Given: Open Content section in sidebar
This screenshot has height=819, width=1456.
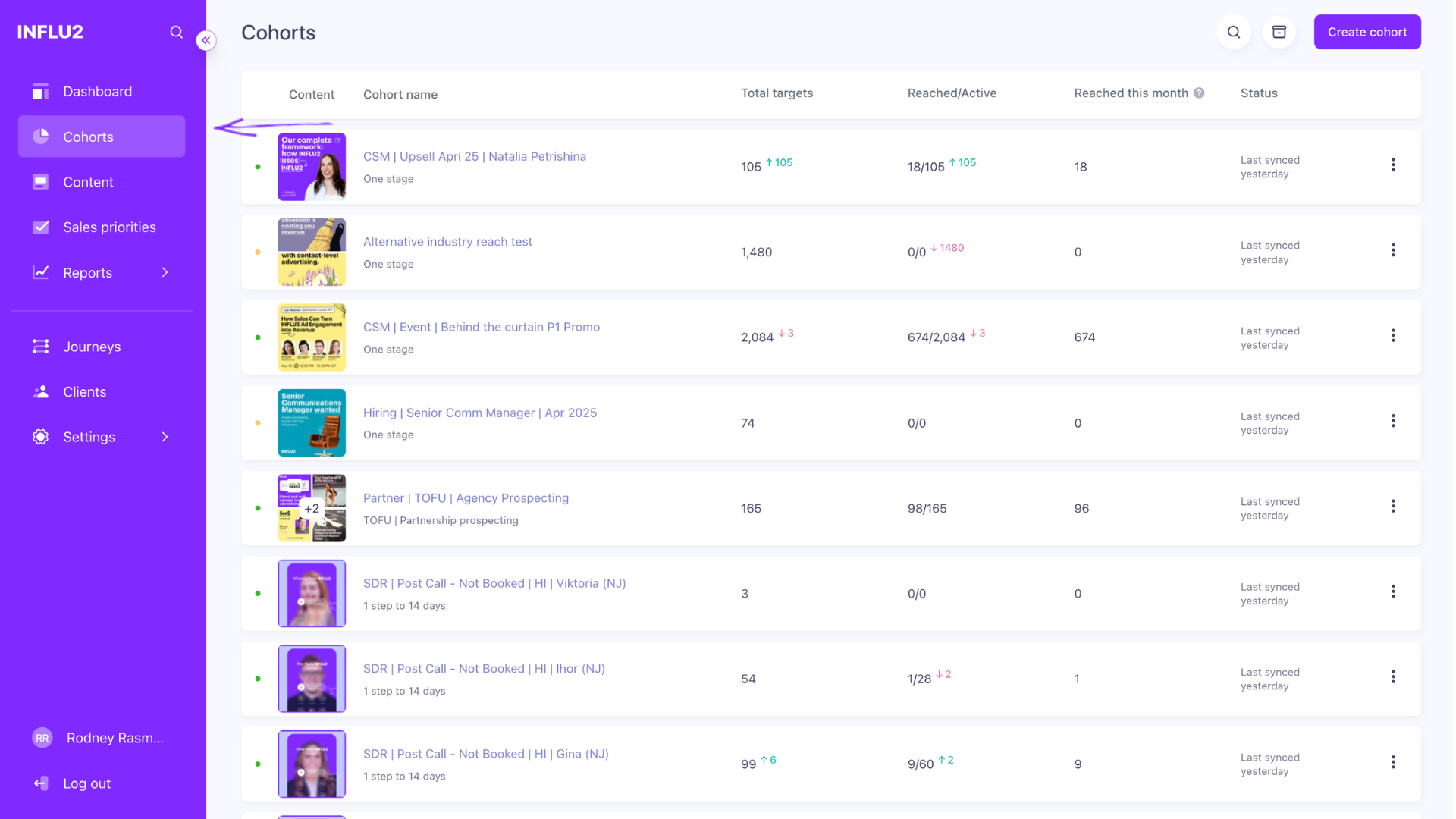Looking at the screenshot, I should pyautogui.click(x=102, y=182).
